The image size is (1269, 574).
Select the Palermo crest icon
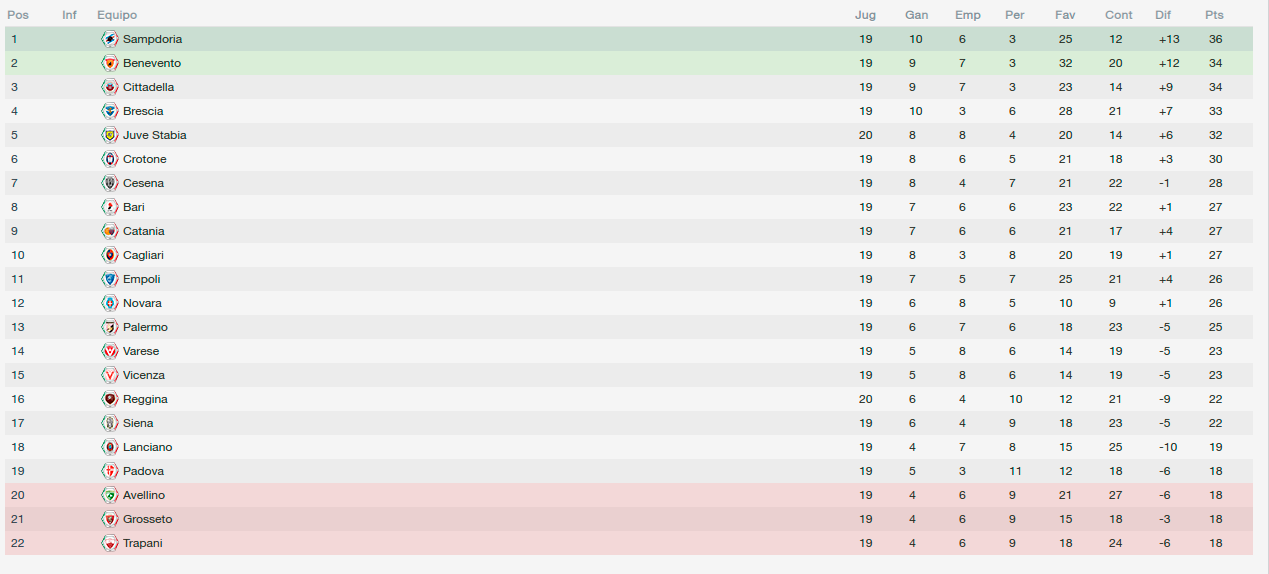pyautogui.click(x=110, y=327)
